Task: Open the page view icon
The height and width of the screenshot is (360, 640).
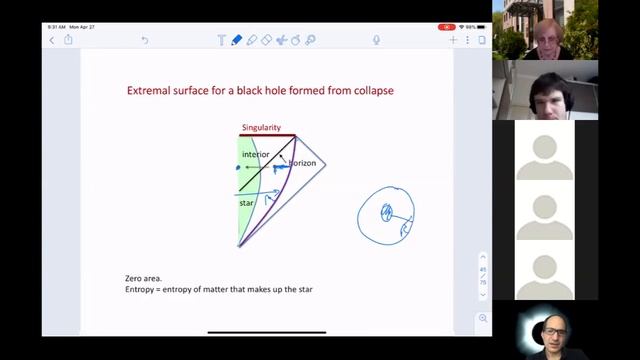Action: [x=482, y=40]
